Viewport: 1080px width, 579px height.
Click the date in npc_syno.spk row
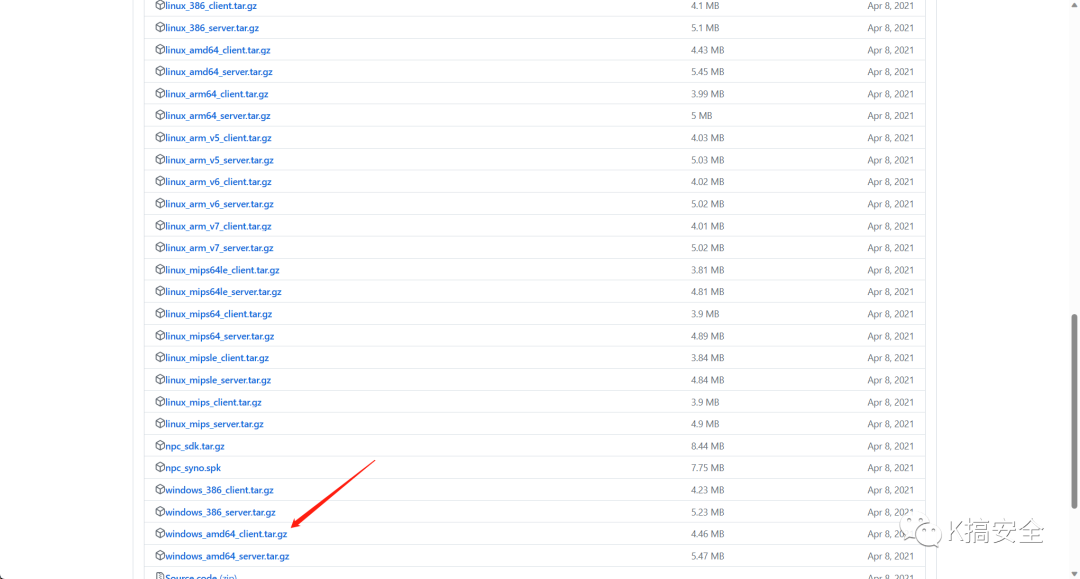891,468
